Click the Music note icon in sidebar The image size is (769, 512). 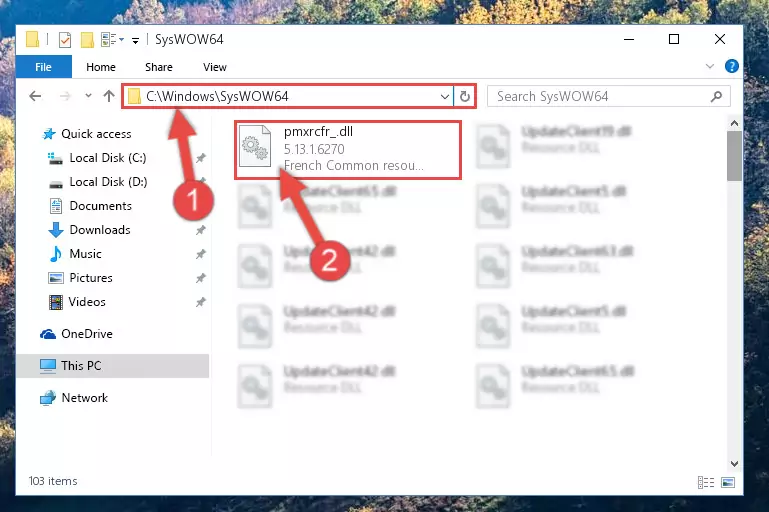point(56,254)
